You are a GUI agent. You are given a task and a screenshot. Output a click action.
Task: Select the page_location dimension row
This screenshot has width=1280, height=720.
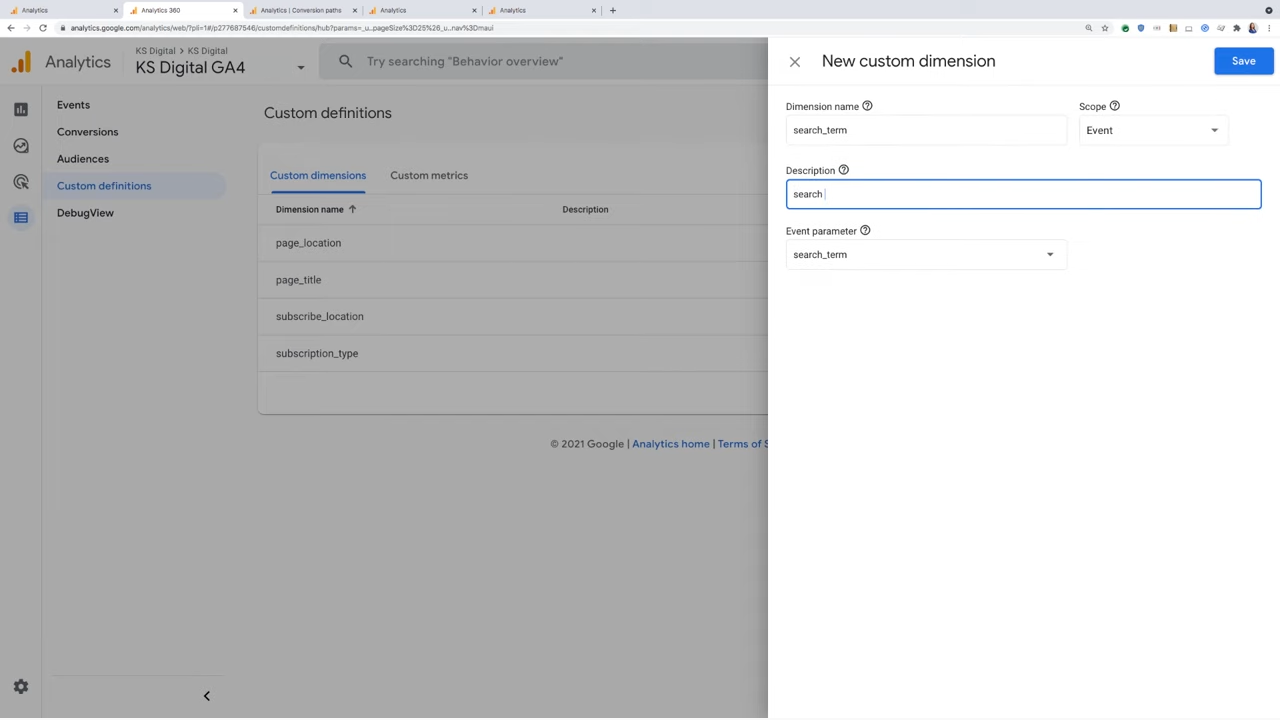513,243
